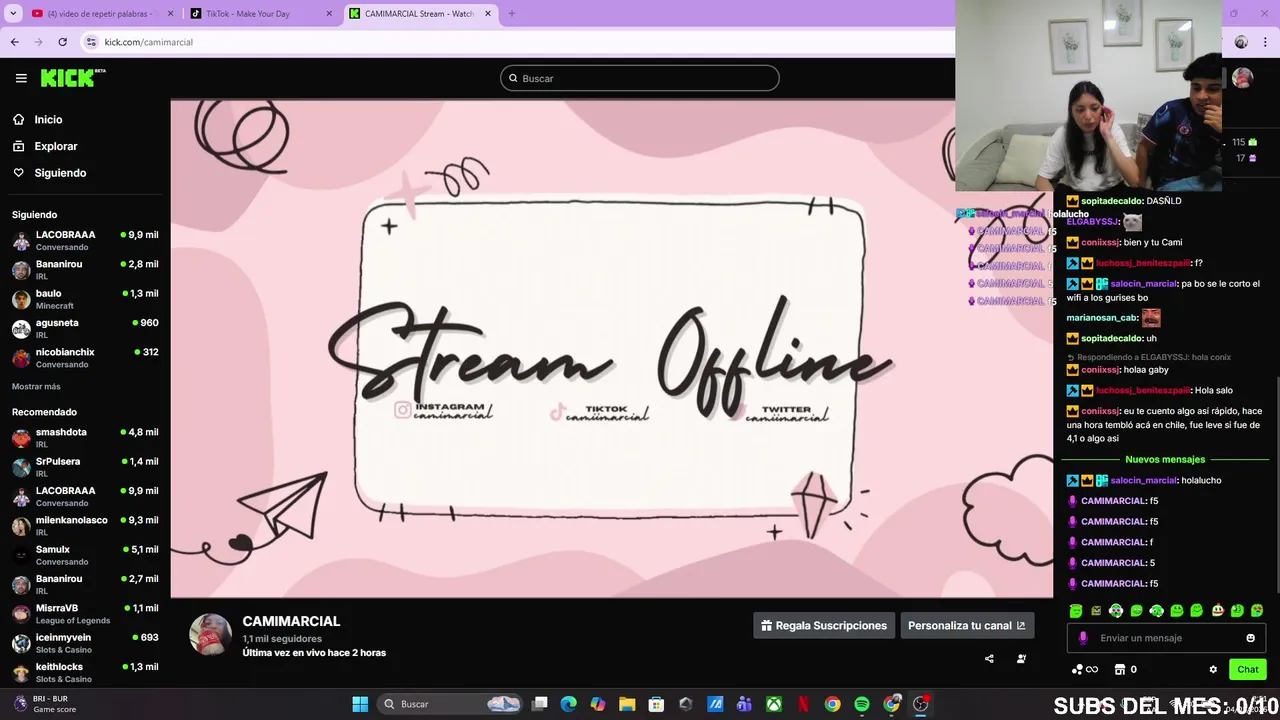The height and width of the screenshot is (720, 1280).
Task: Open recommended channel iceinmyvein
Action: 85,643
